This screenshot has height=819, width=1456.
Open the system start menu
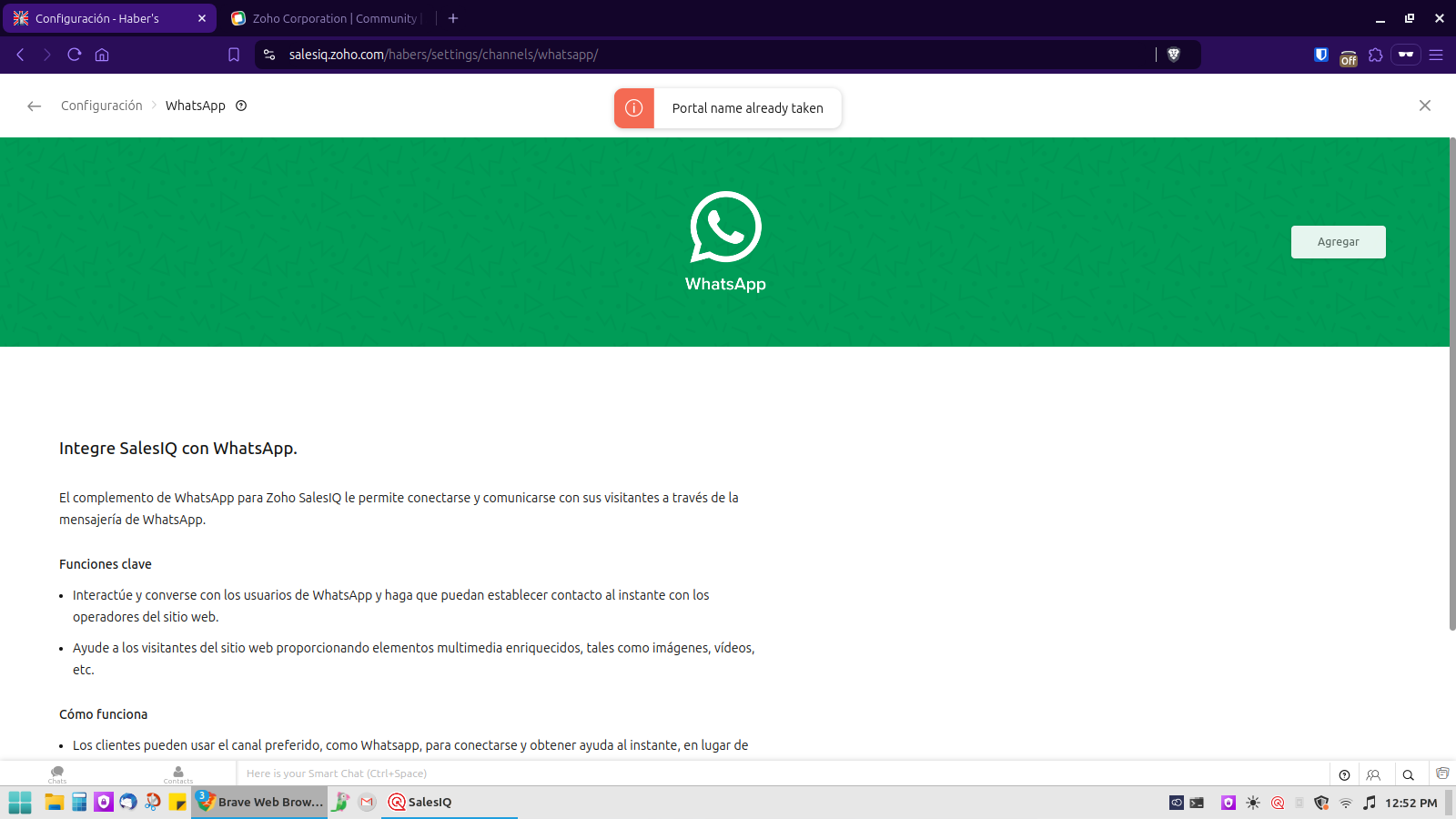pos(20,802)
